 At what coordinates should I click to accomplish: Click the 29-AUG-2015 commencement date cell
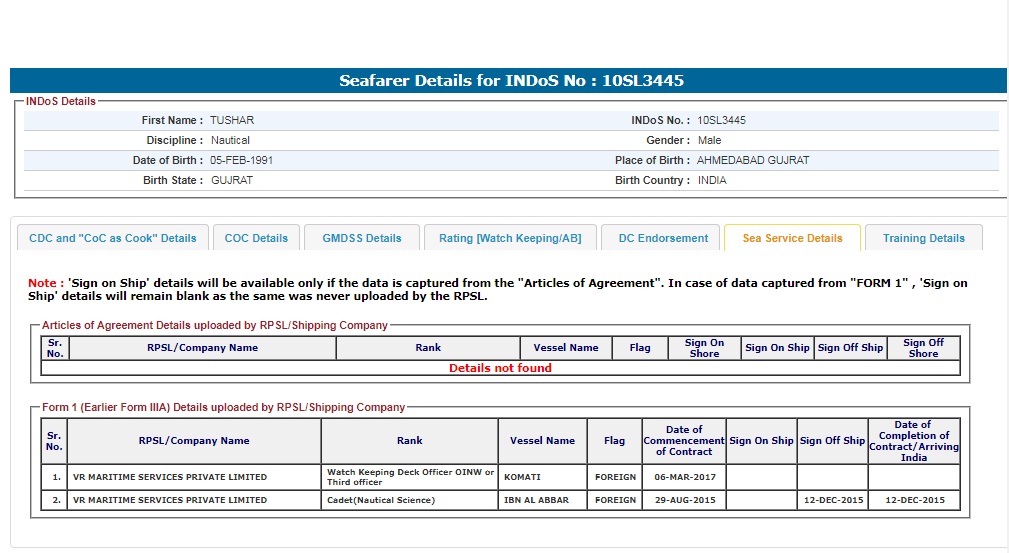[x=683, y=500]
